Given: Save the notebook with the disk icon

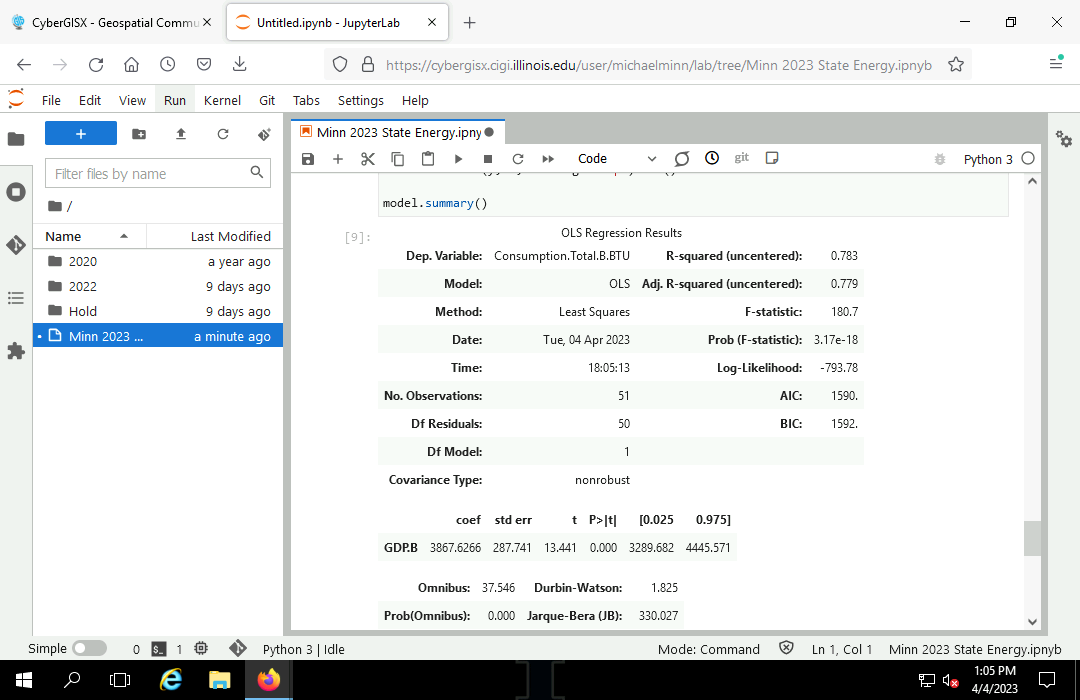Looking at the screenshot, I should pyautogui.click(x=308, y=159).
